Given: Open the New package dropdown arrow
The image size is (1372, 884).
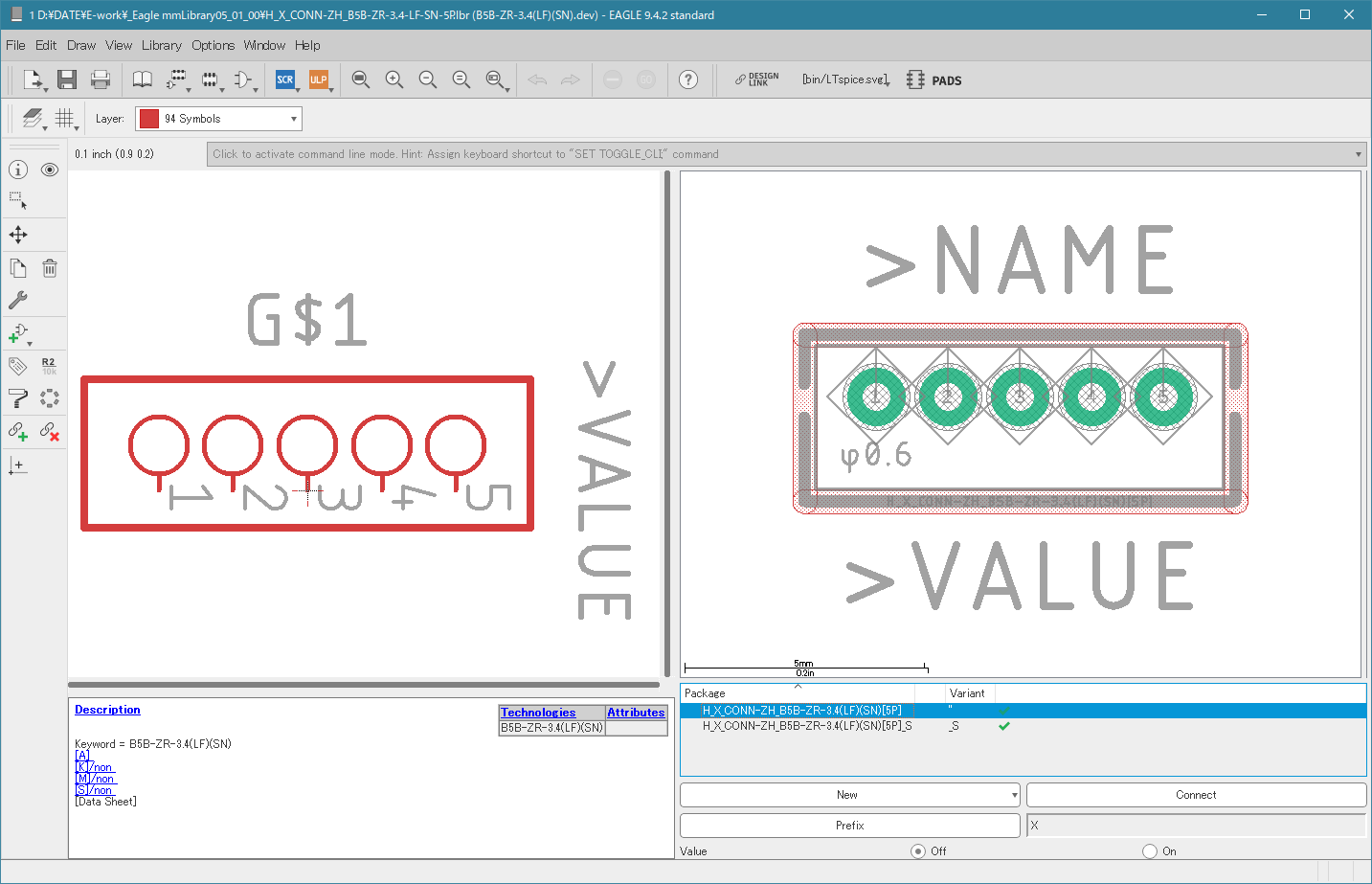Looking at the screenshot, I should pos(1014,795).
